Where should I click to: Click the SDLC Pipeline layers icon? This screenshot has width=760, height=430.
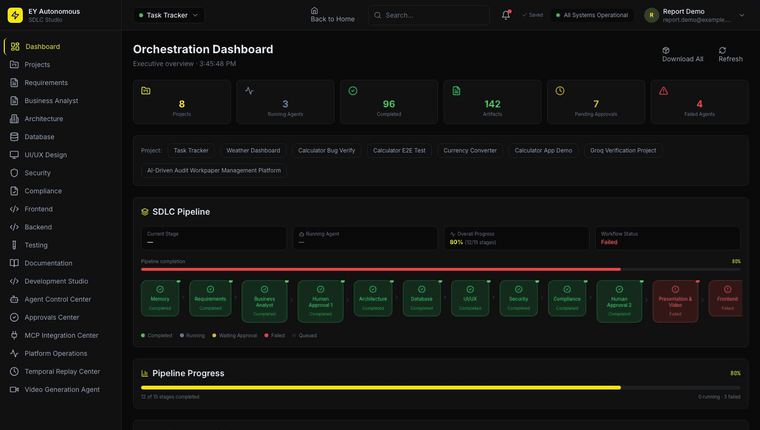click(144, 212)
